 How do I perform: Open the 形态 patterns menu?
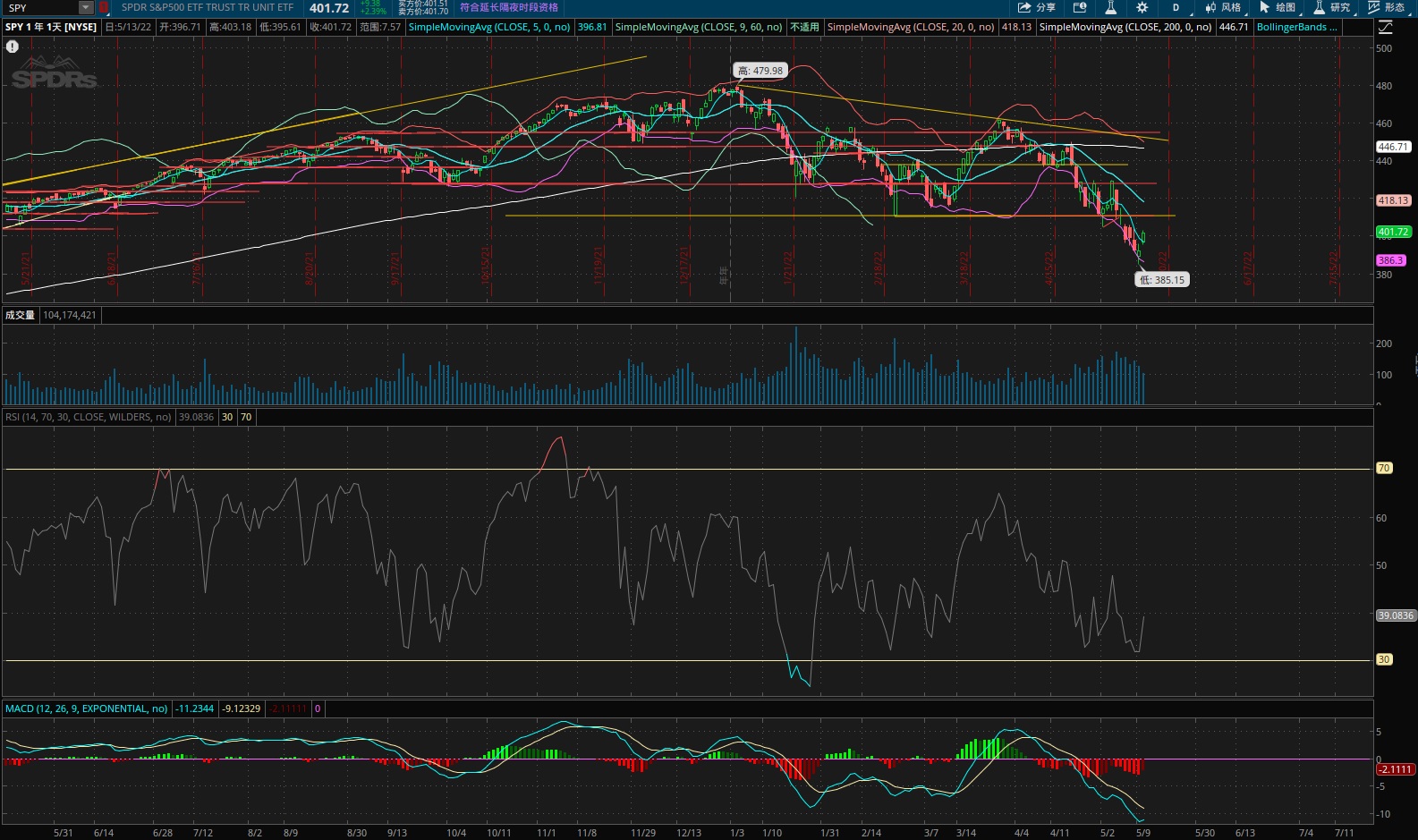1387,7
